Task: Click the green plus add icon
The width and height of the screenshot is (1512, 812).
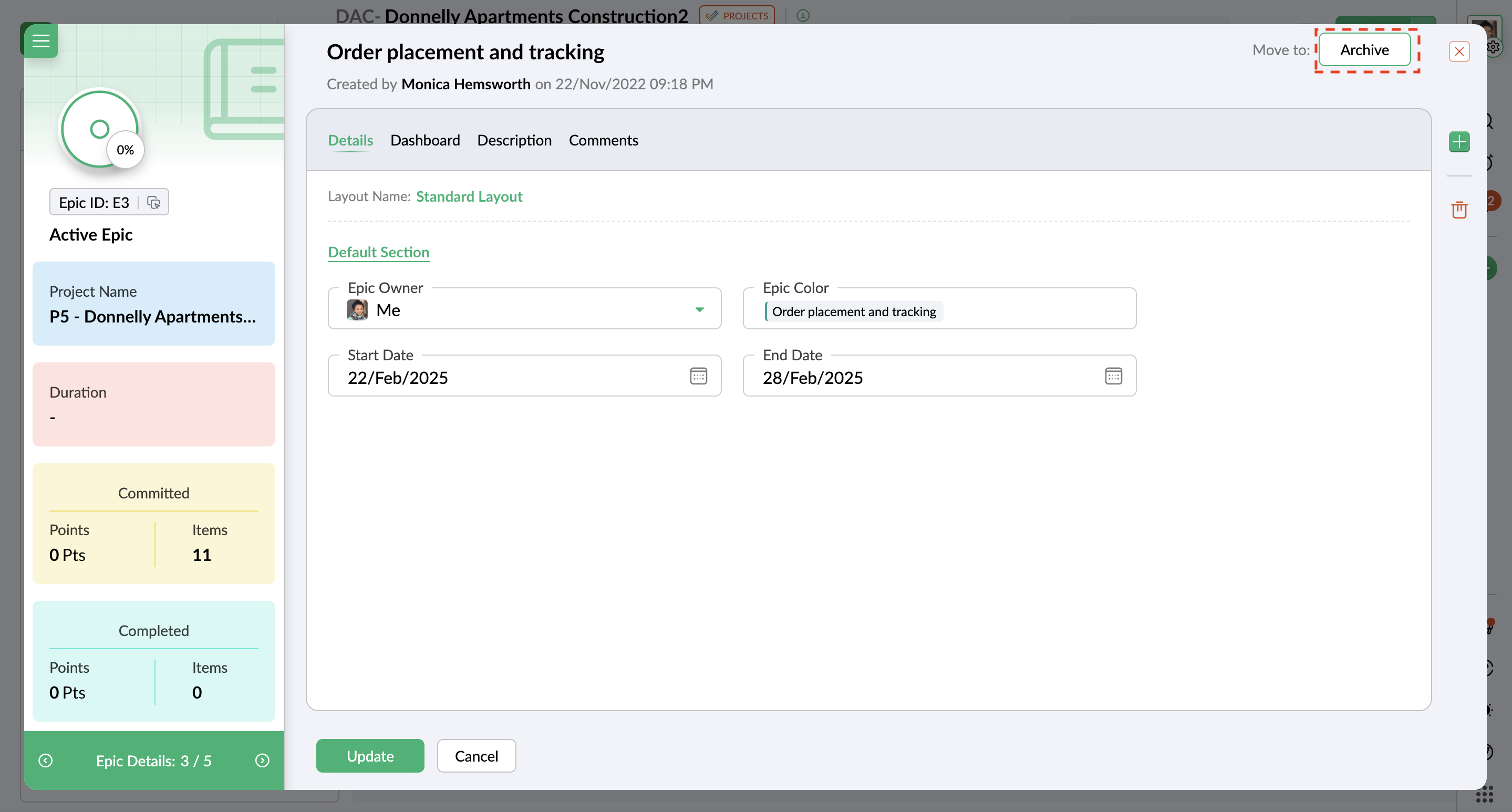Action: point(1459,142)
